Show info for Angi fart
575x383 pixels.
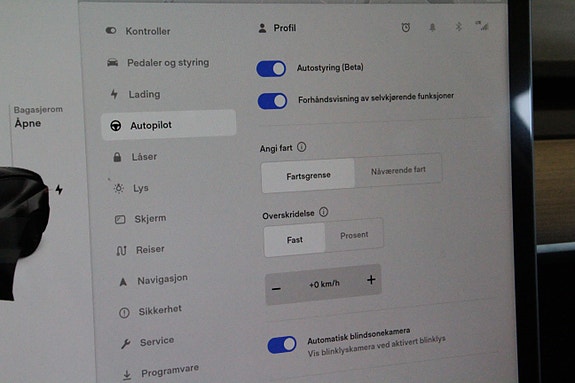(301, 147)
